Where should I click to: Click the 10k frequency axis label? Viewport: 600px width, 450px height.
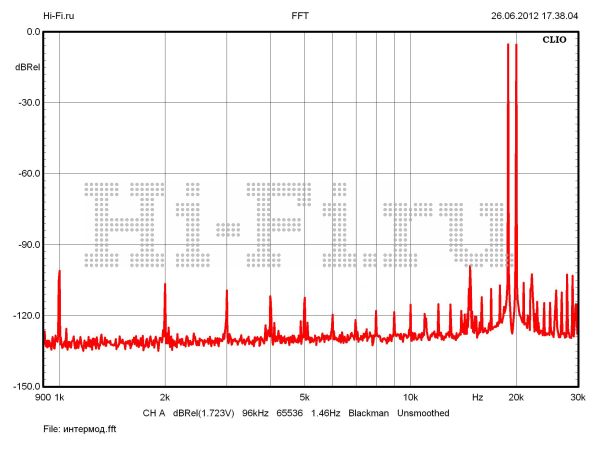(409, 398)
